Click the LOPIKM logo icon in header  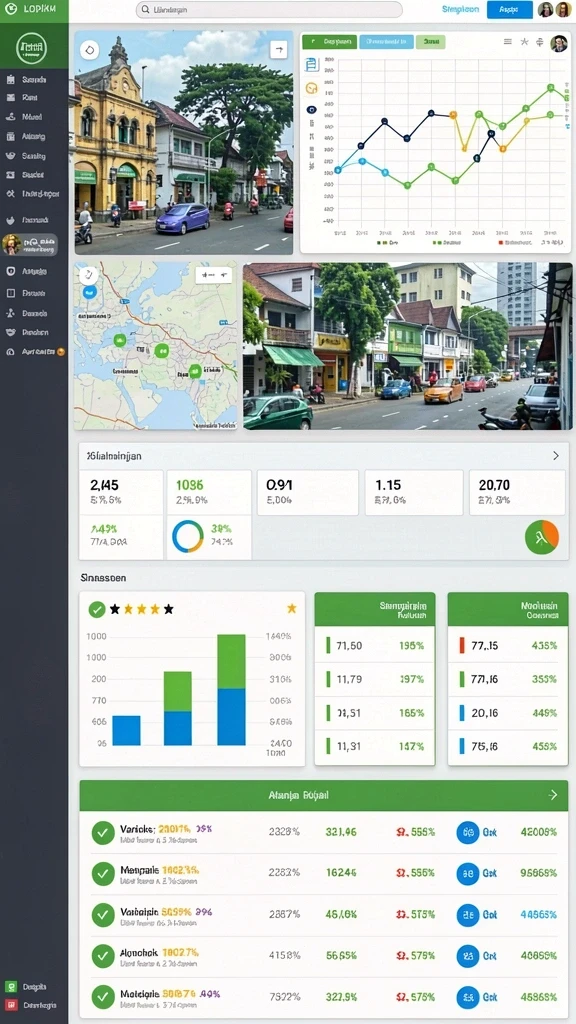(x=10, y=9)
